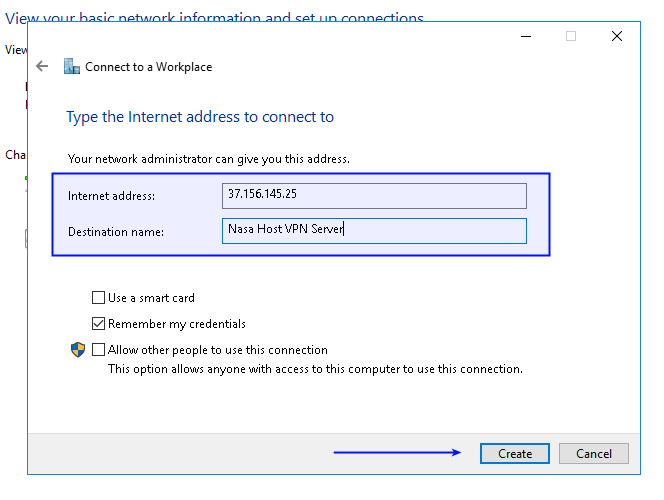Click the network administrator hint text

[x=208, y=158]
